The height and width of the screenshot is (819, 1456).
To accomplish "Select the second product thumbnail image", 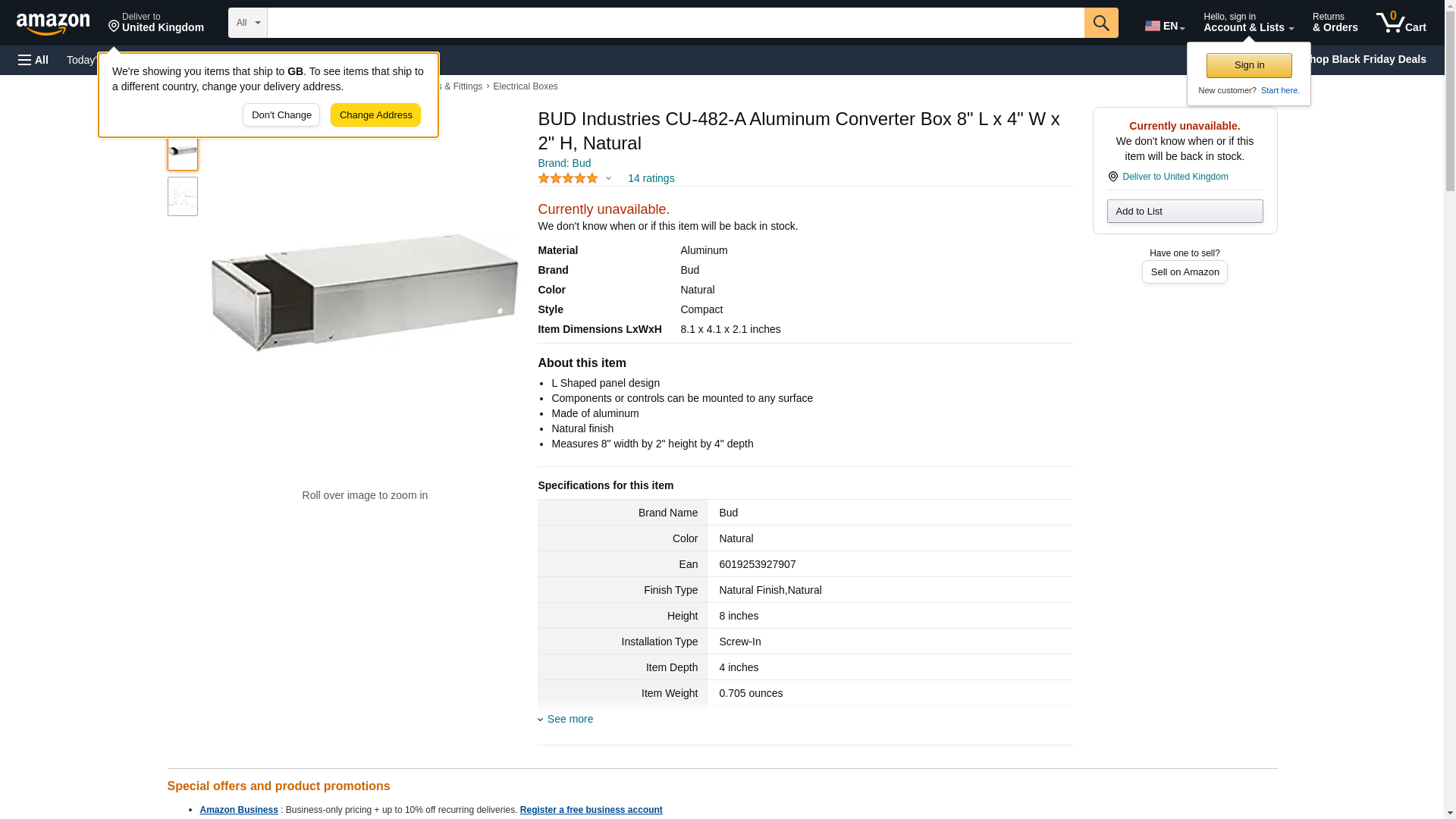I will [x=182, y=196].
